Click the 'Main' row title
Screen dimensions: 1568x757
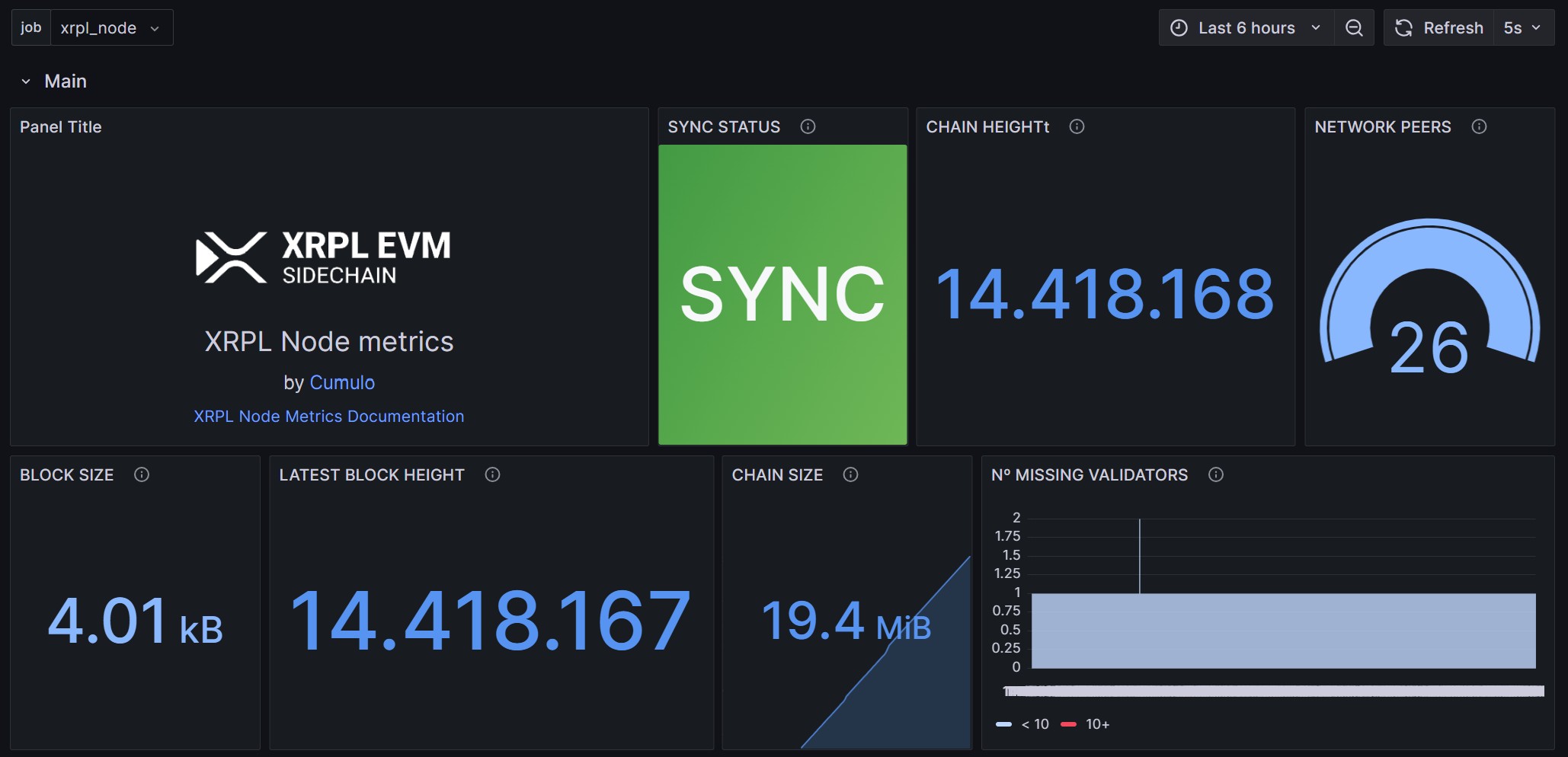(66, 81)
